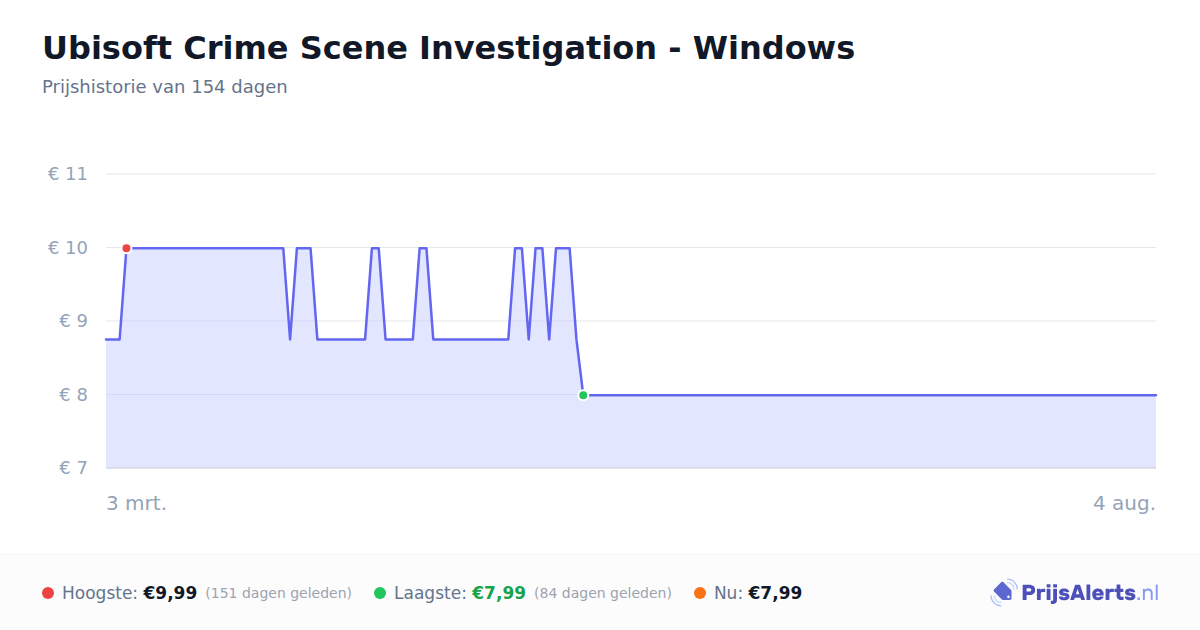Image resolution: width=1200 pixels, height=630 pixels.
Task: Select the title Ubisoft Crime Scene Investigation - Windows
Action: [448, 48]
